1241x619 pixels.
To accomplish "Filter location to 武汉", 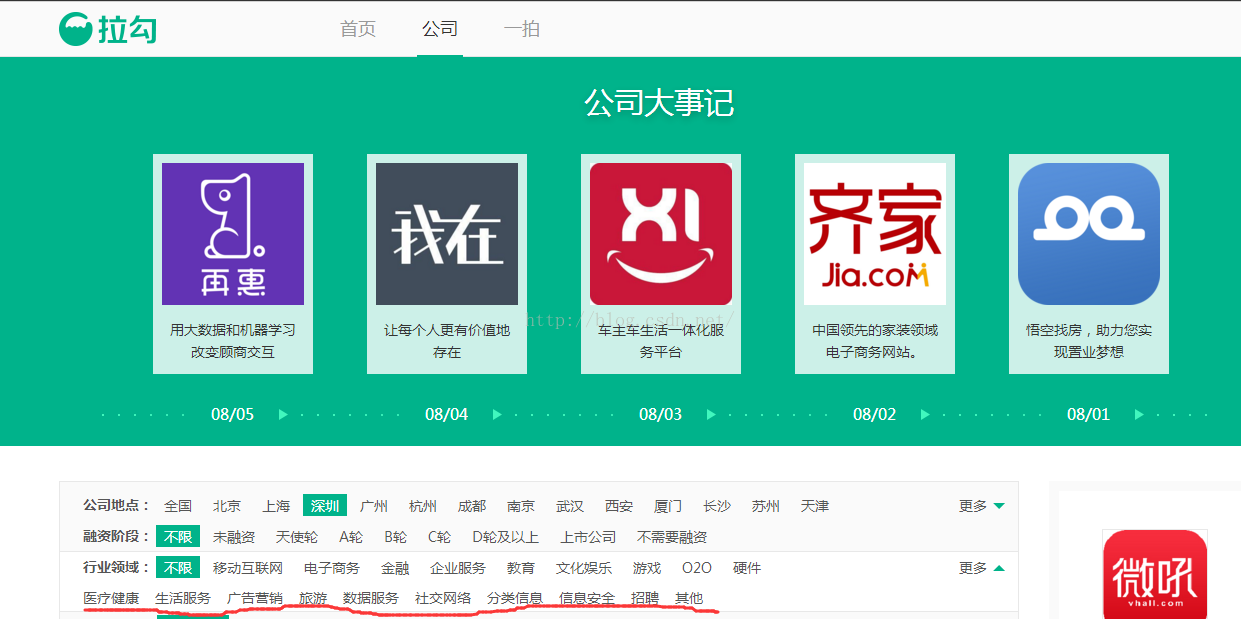I will click(570, 506).
